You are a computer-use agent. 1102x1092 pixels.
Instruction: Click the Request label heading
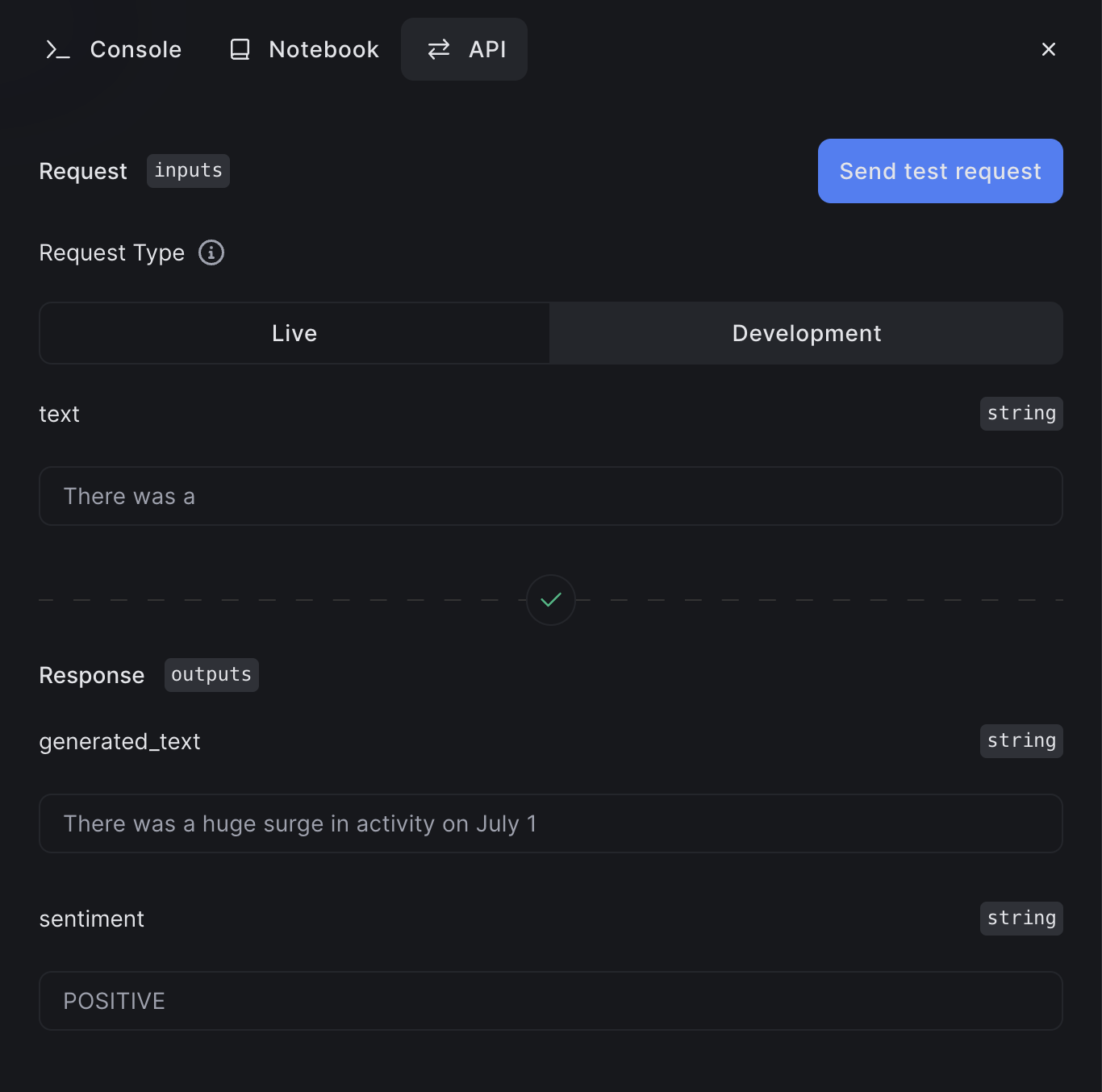tap(83, 171)
